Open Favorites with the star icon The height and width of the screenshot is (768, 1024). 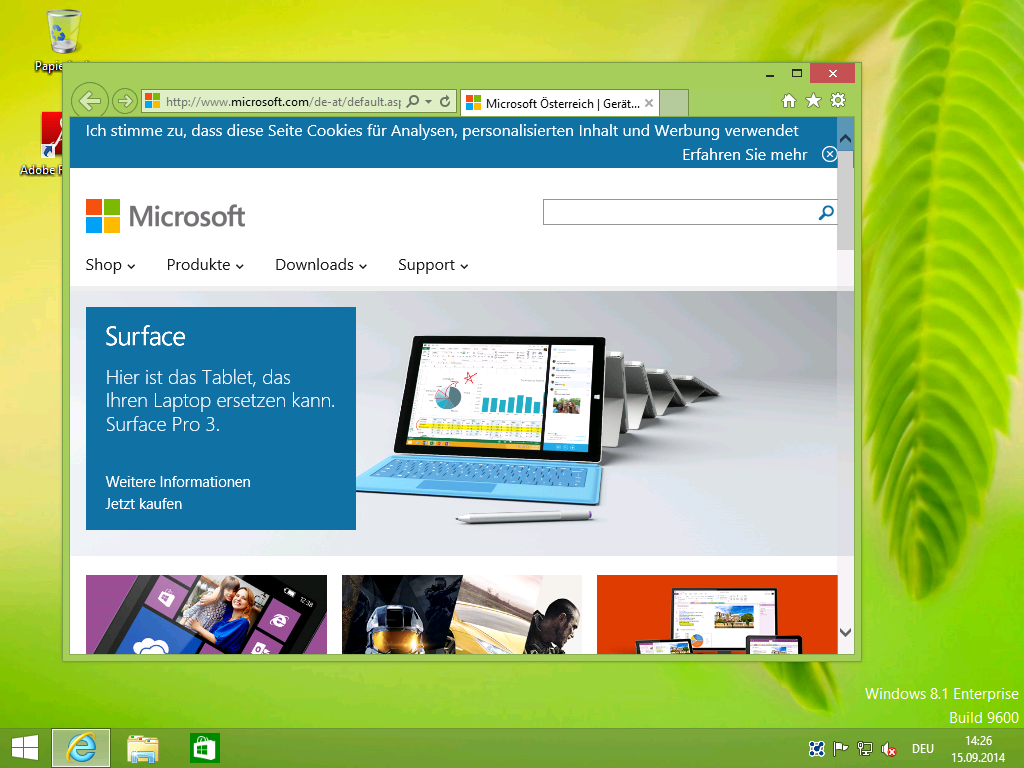point(813,101)
